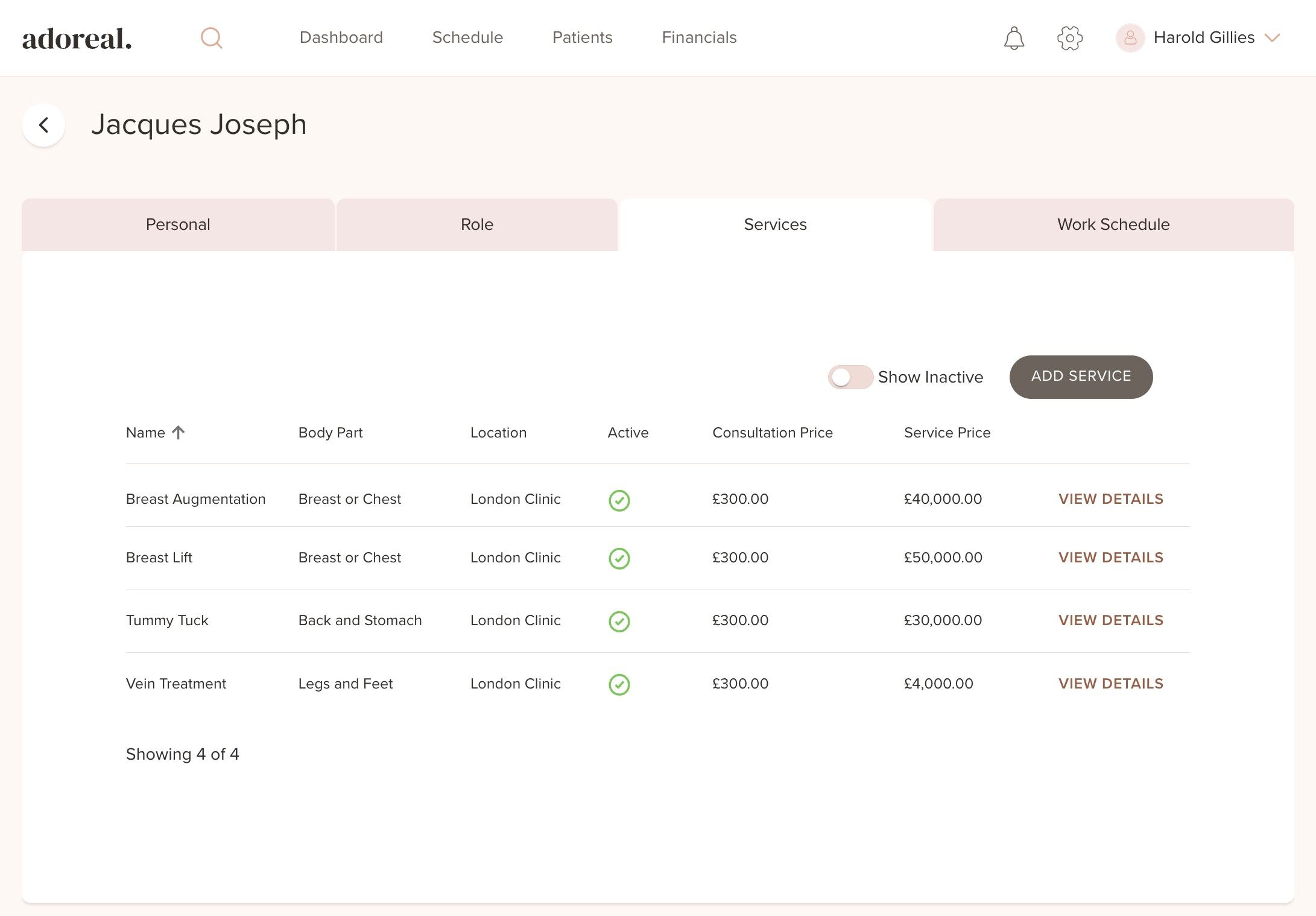
Task: Click Harold Gillies' avatar icon
Action: [1130, 38]
